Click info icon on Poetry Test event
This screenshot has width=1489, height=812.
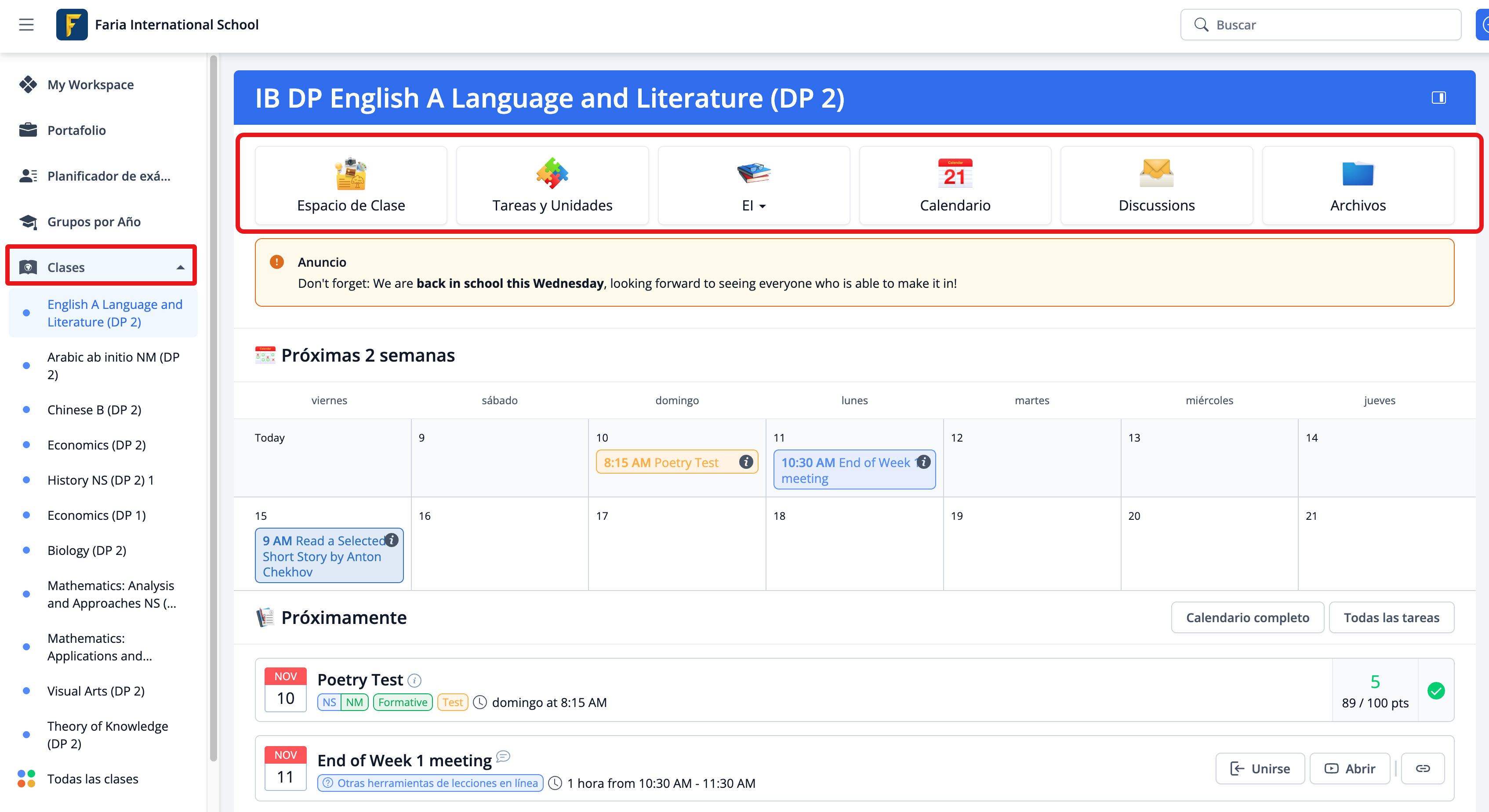click(x=746, y=462)
